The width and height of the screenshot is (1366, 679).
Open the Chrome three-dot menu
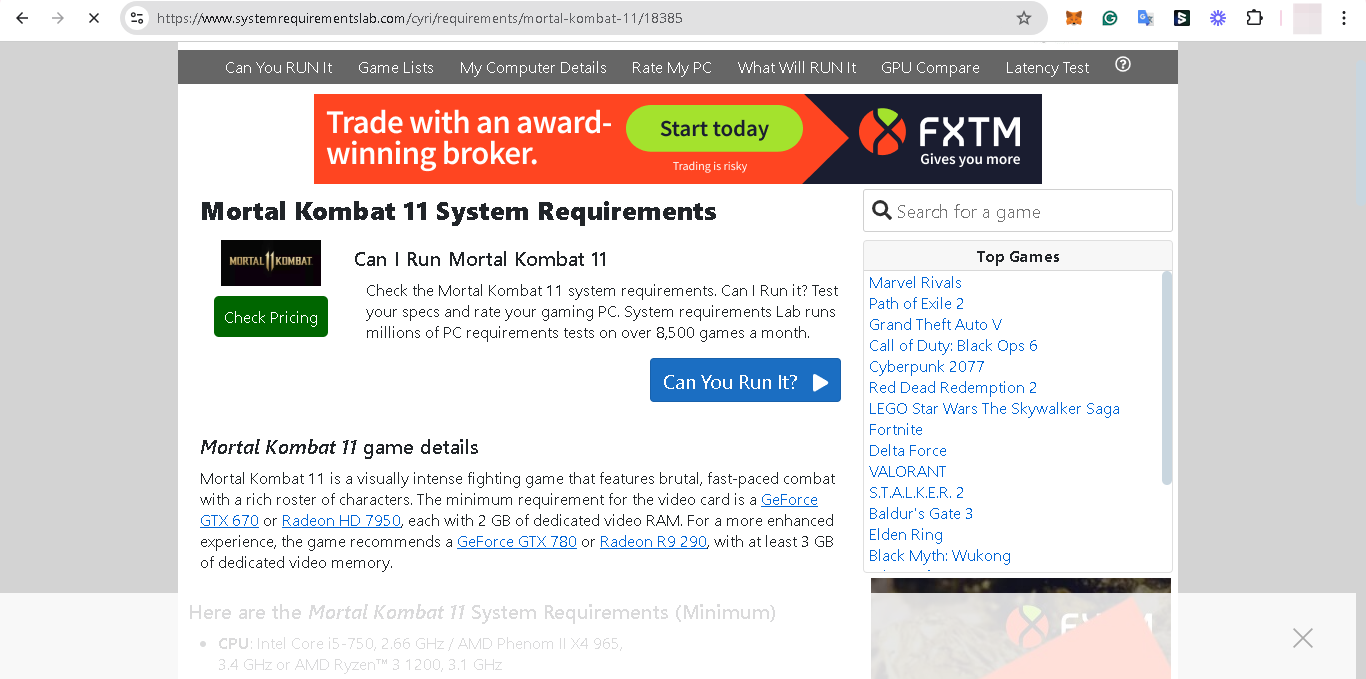(x=1344, y=18)
